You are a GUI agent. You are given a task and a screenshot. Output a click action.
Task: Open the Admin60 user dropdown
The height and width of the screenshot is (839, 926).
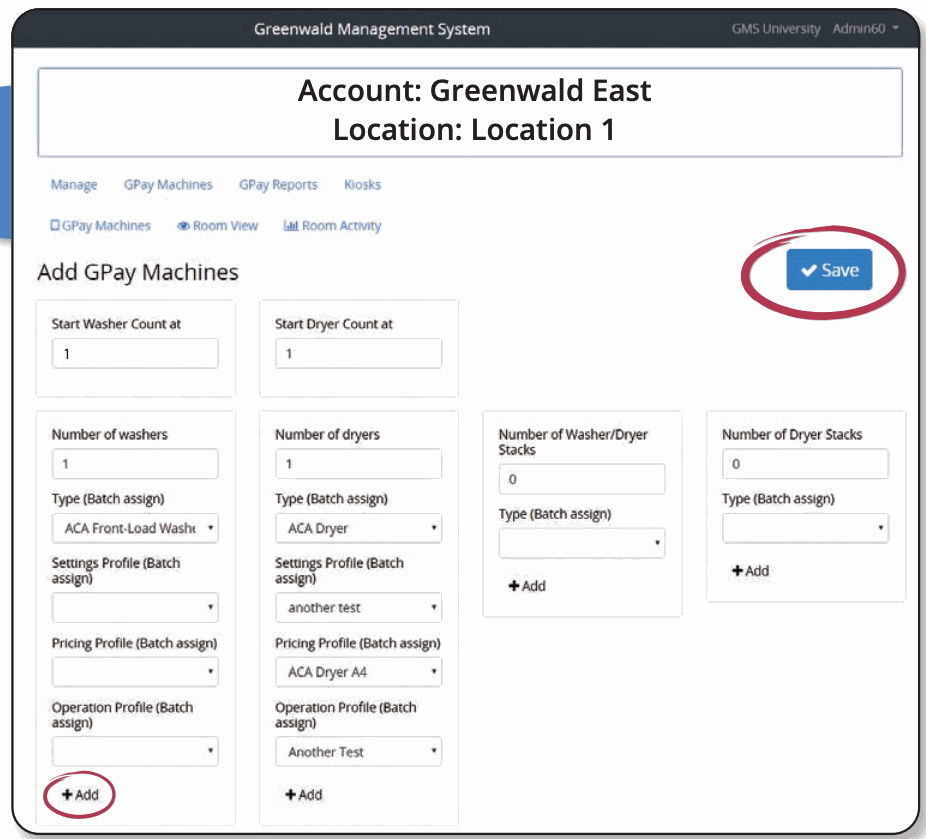[865, 28]
